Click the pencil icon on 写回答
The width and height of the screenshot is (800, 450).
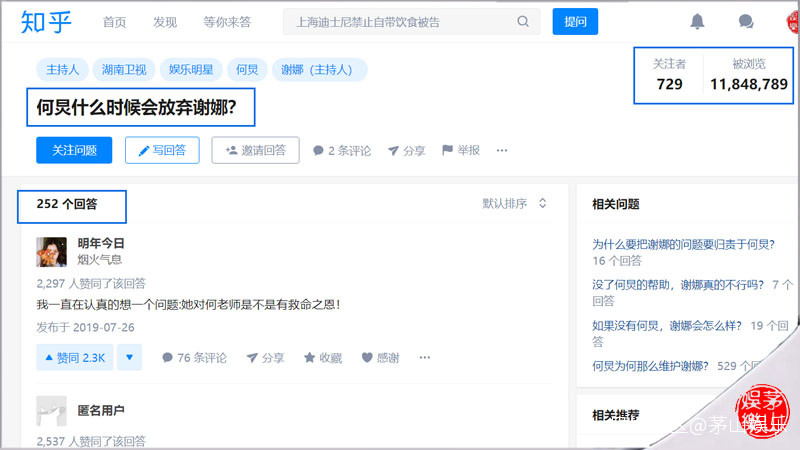pos(144,151)
